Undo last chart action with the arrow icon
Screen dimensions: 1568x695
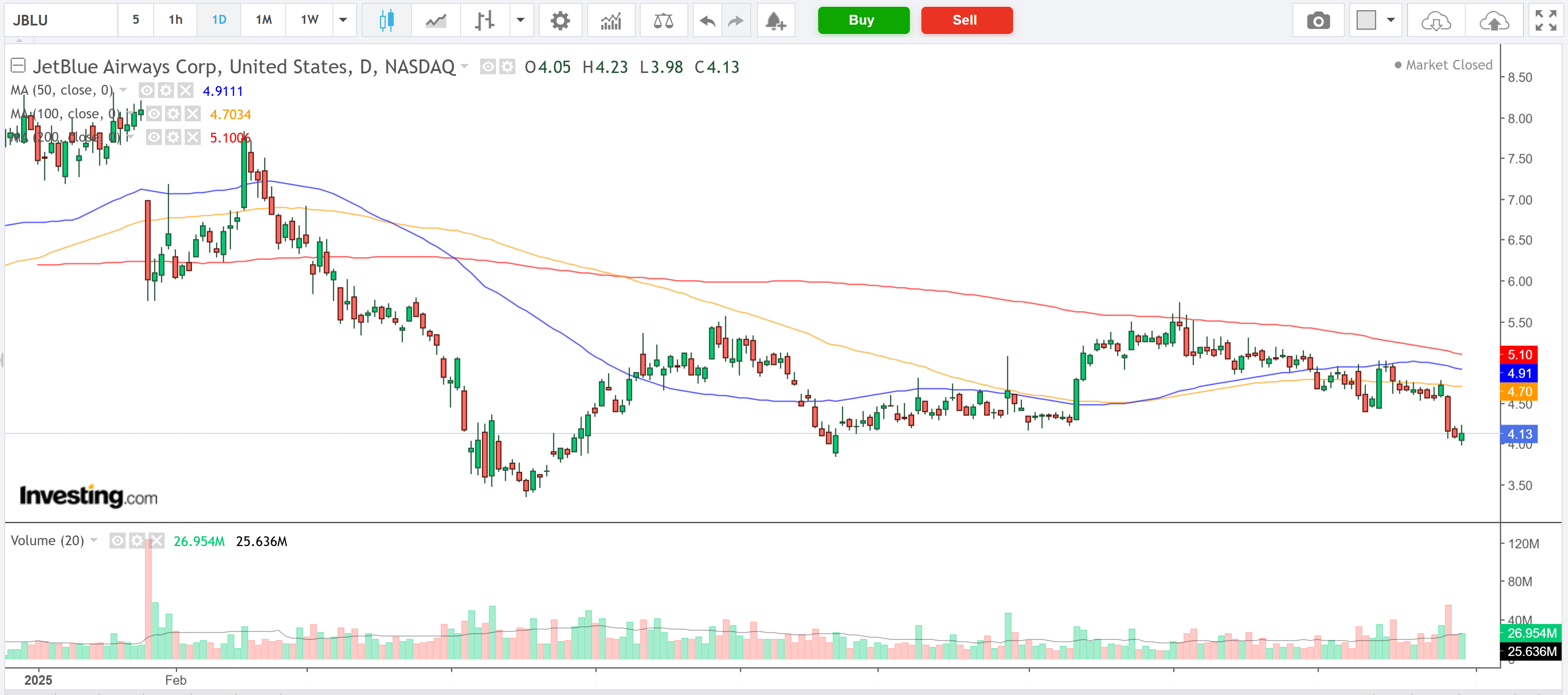coord(706,20)
